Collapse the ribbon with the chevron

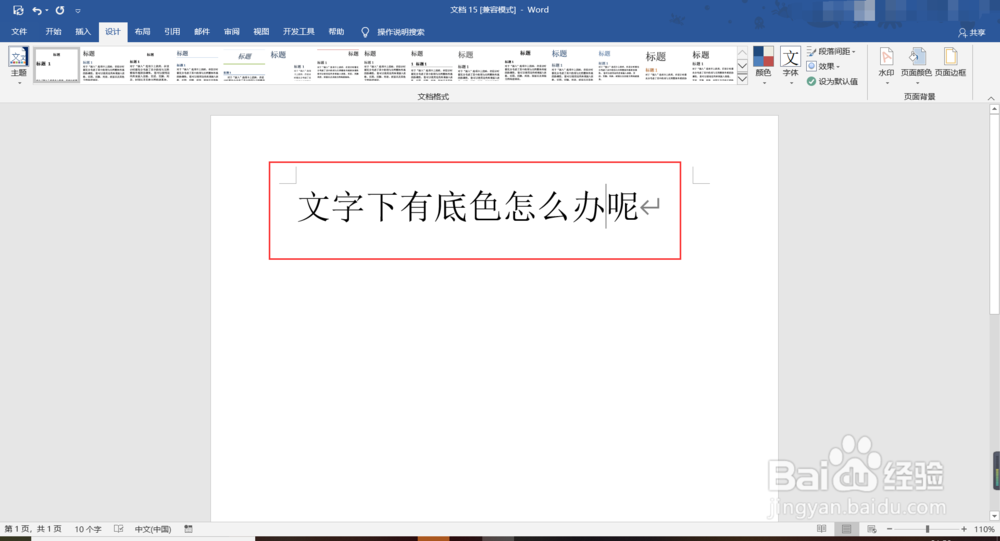point(990,98)
